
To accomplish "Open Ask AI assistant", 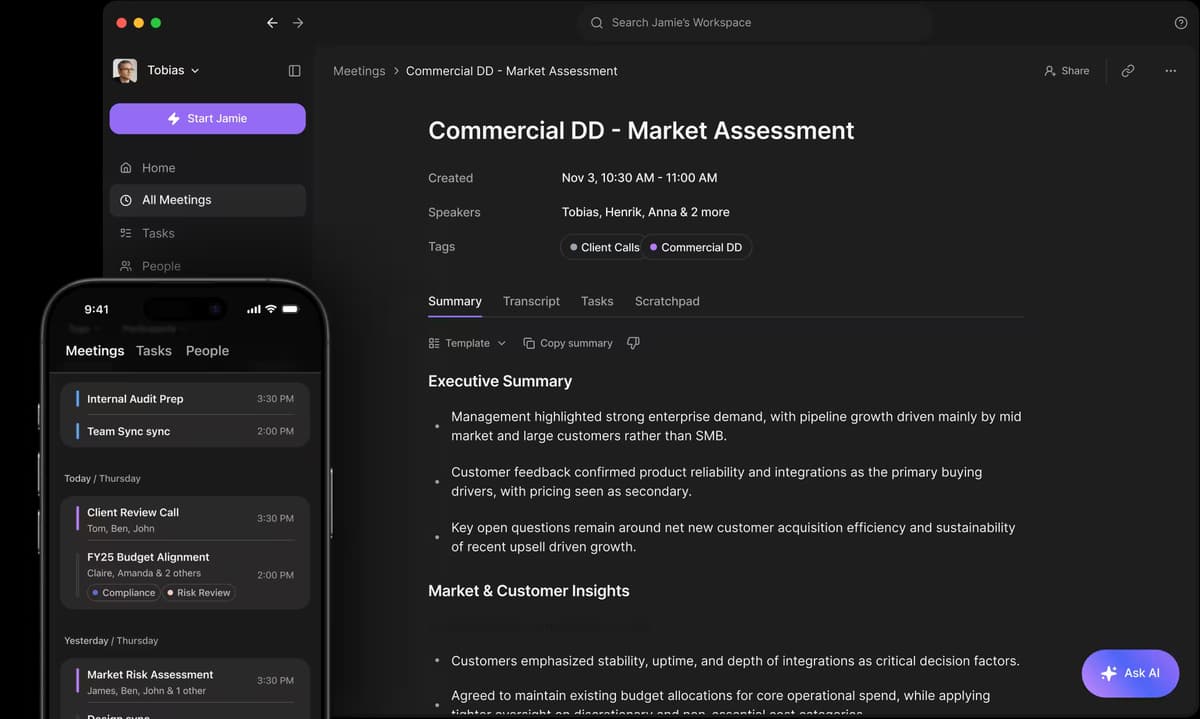I will coord(1130,673).
